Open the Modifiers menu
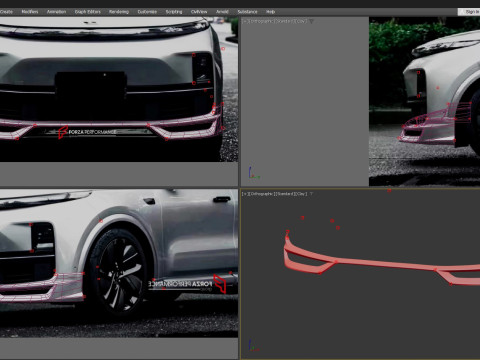 pos(30,12)
